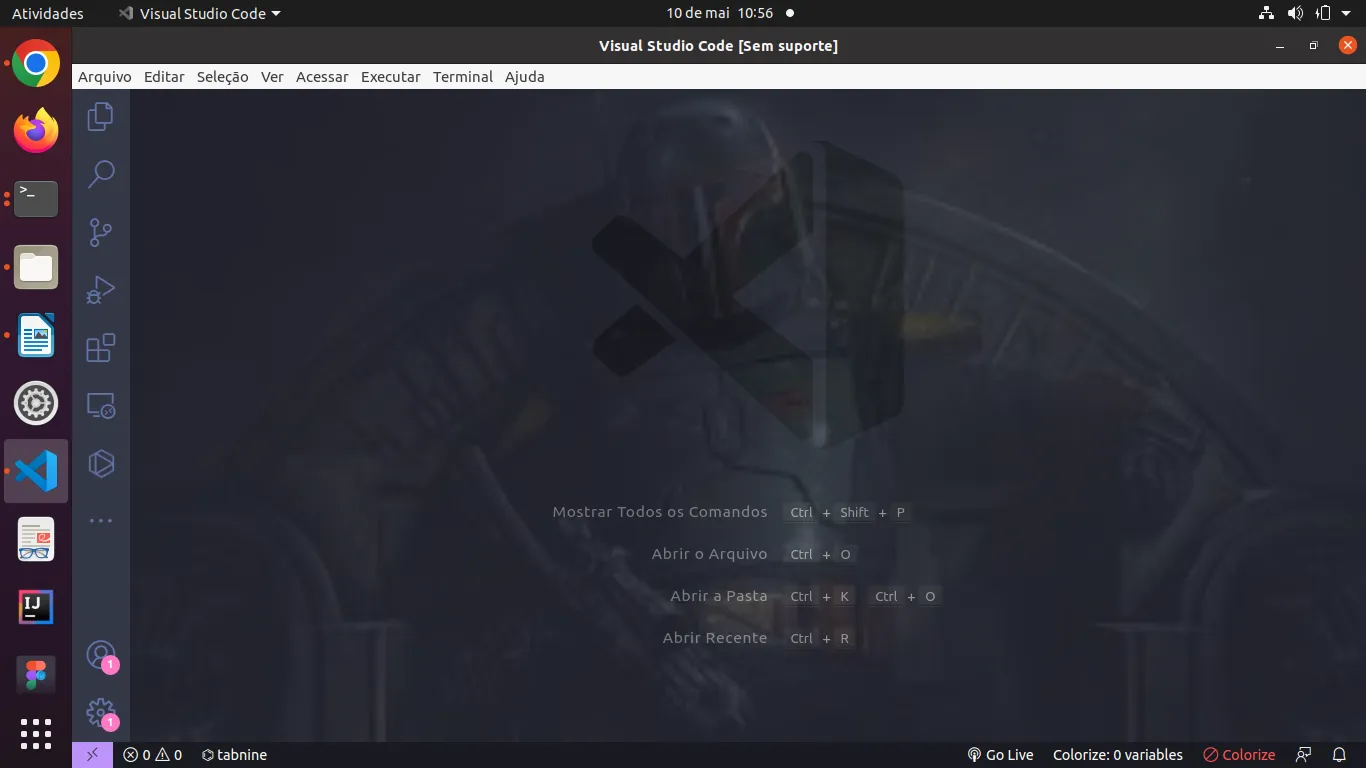Screen dimensions: 1366x768
Task: Click Abrir a Pasta text
Action: [x=719, y=596]
